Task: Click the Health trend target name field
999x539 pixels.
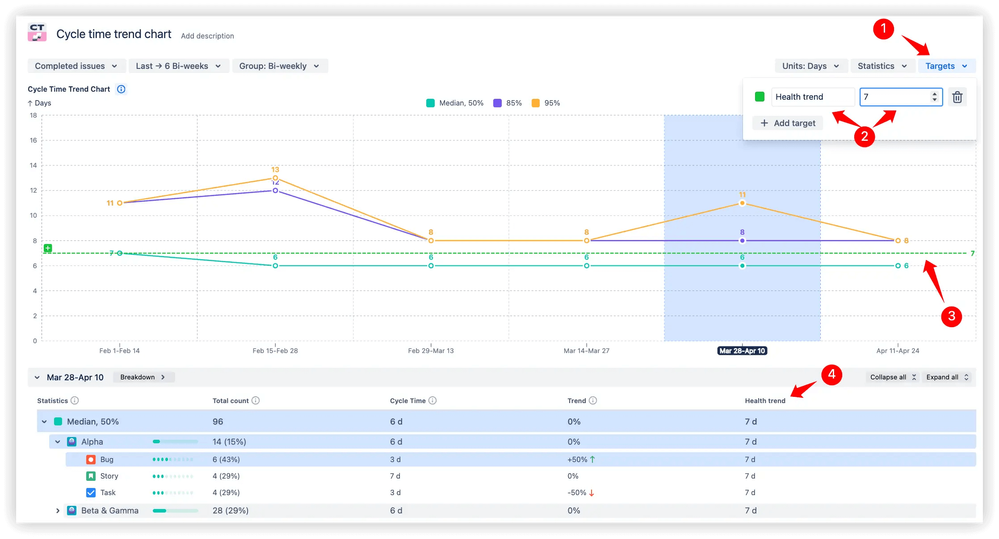Action: 812,97
